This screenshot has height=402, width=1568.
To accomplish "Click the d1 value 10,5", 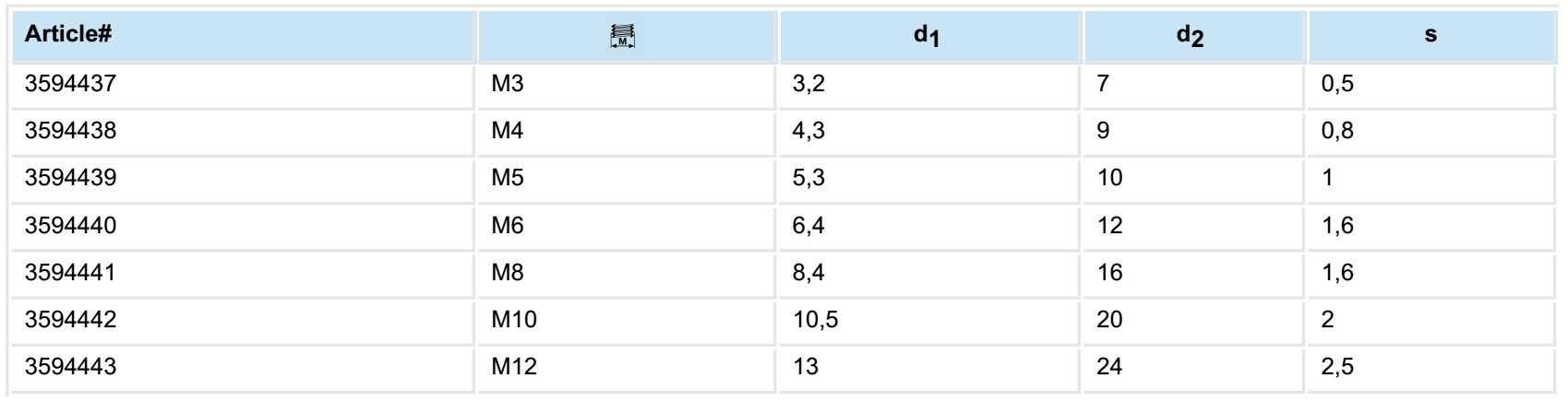I will [x=816, y=320].
